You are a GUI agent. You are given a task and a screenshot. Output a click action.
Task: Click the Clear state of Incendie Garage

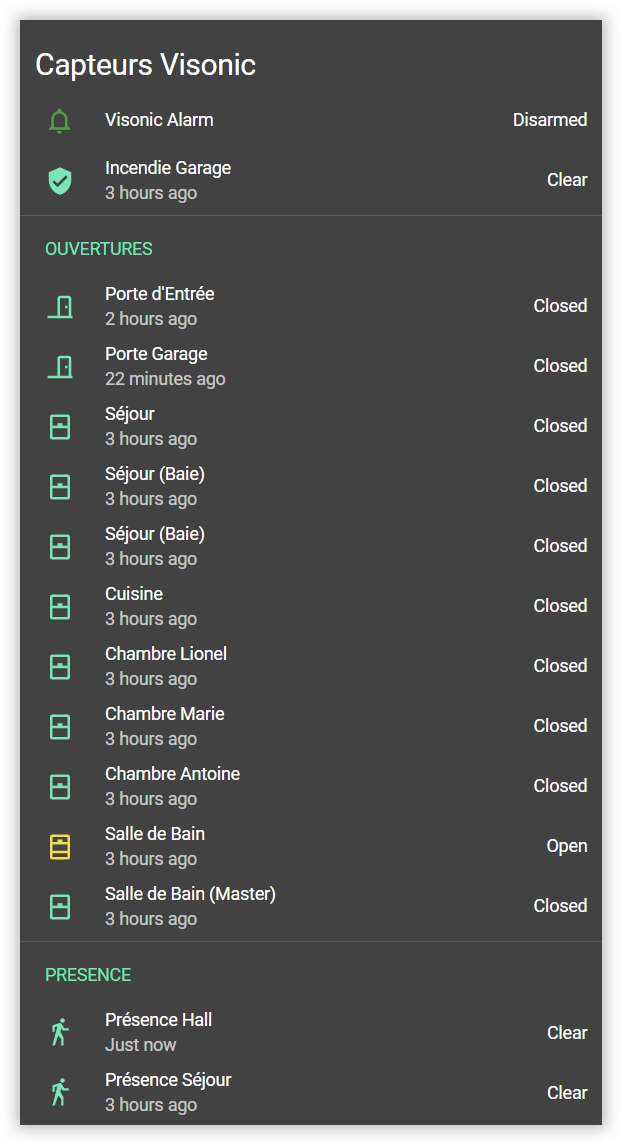[566, 180]
